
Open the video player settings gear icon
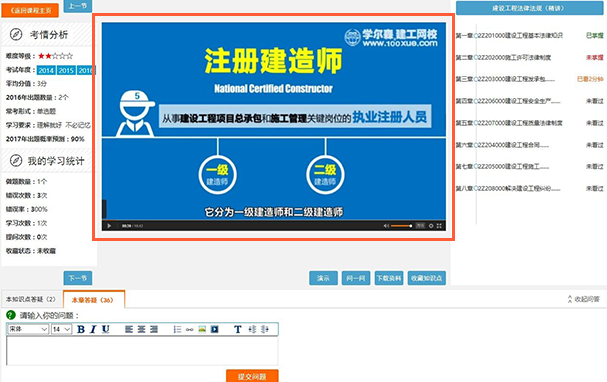click(431, 226)
